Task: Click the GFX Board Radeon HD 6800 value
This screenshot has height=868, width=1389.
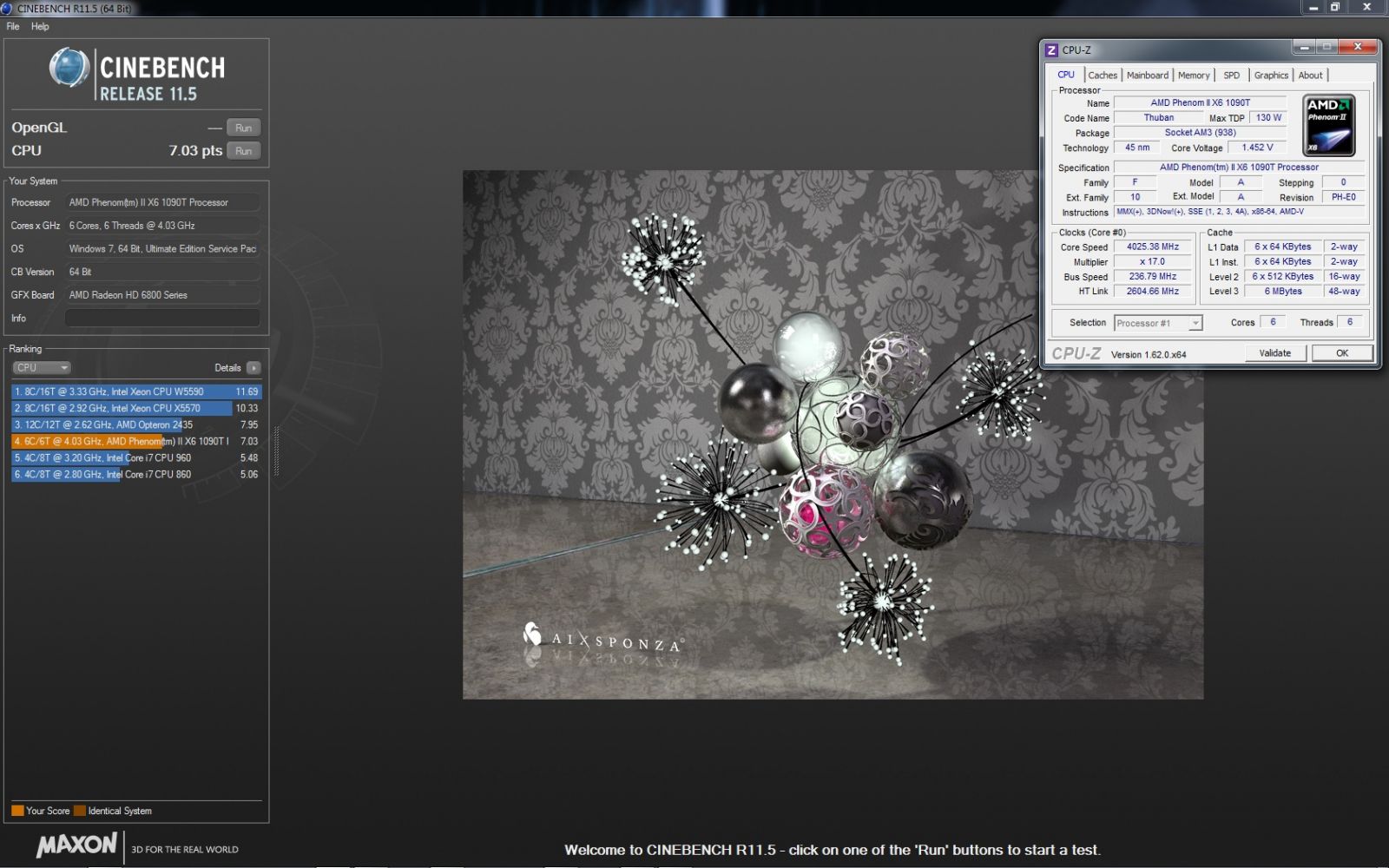Action: pos(163,295)
